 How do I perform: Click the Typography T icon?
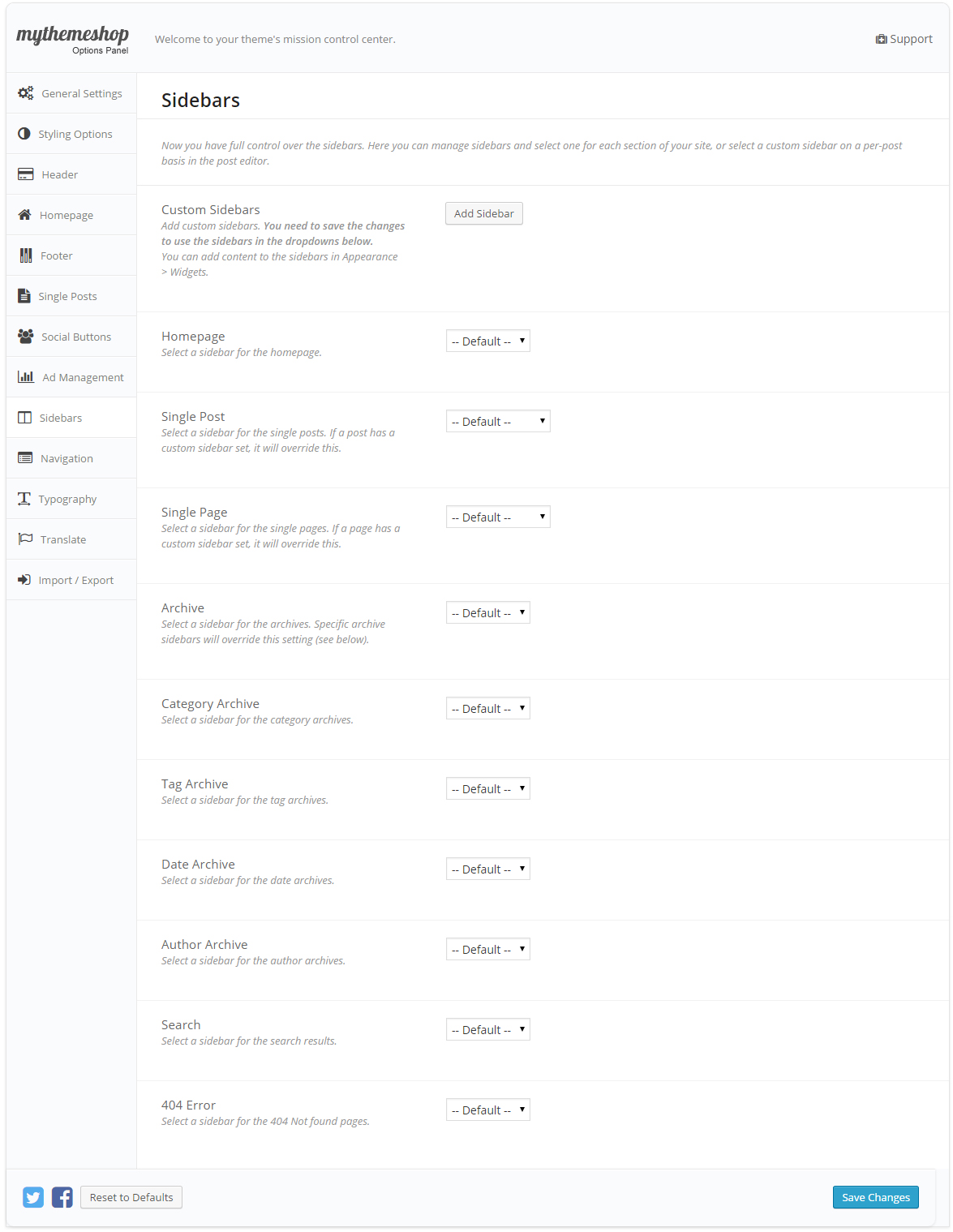coord(24,499)
